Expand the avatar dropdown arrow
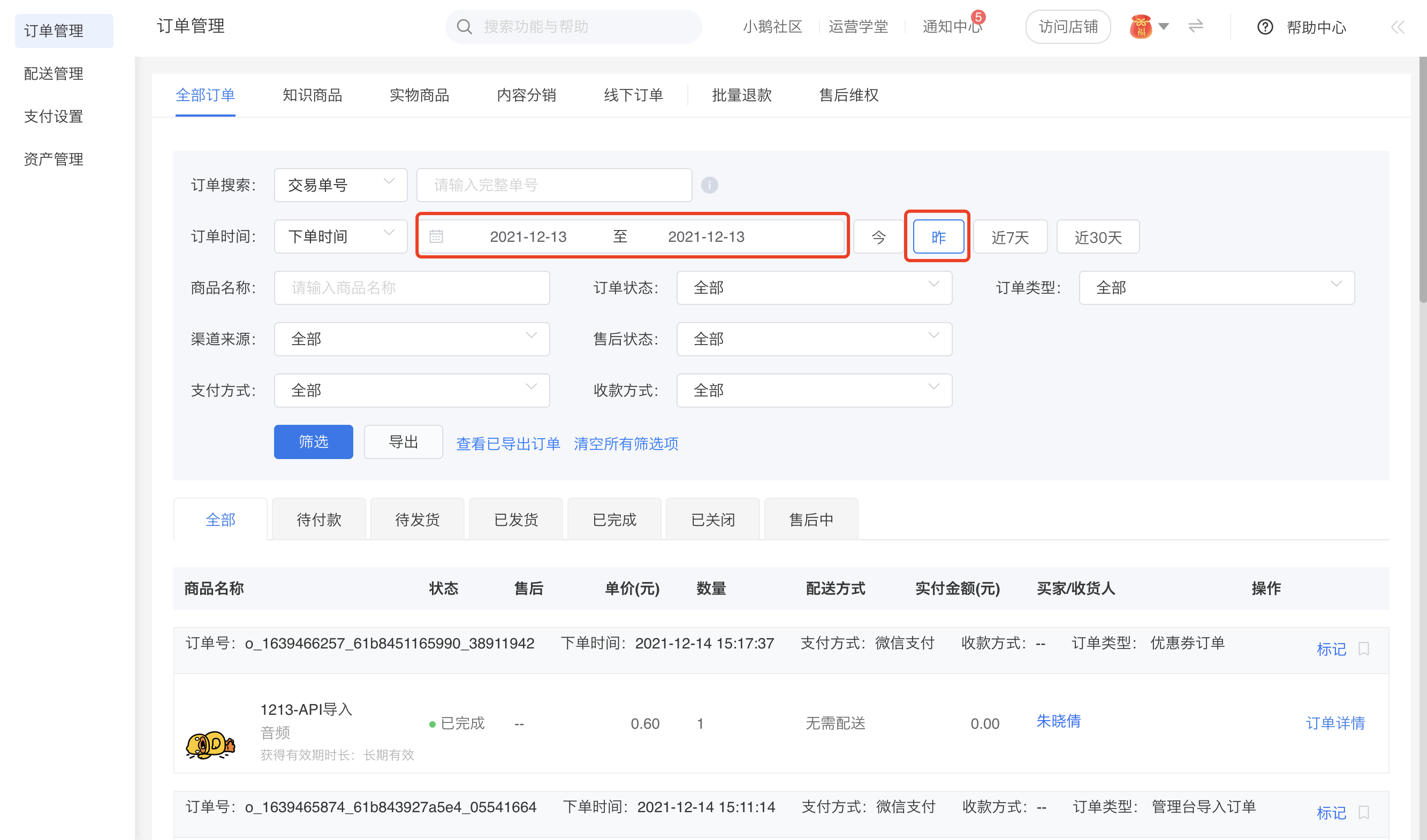The width and height of the screenshot is (1427, 840). (1164, 26)
